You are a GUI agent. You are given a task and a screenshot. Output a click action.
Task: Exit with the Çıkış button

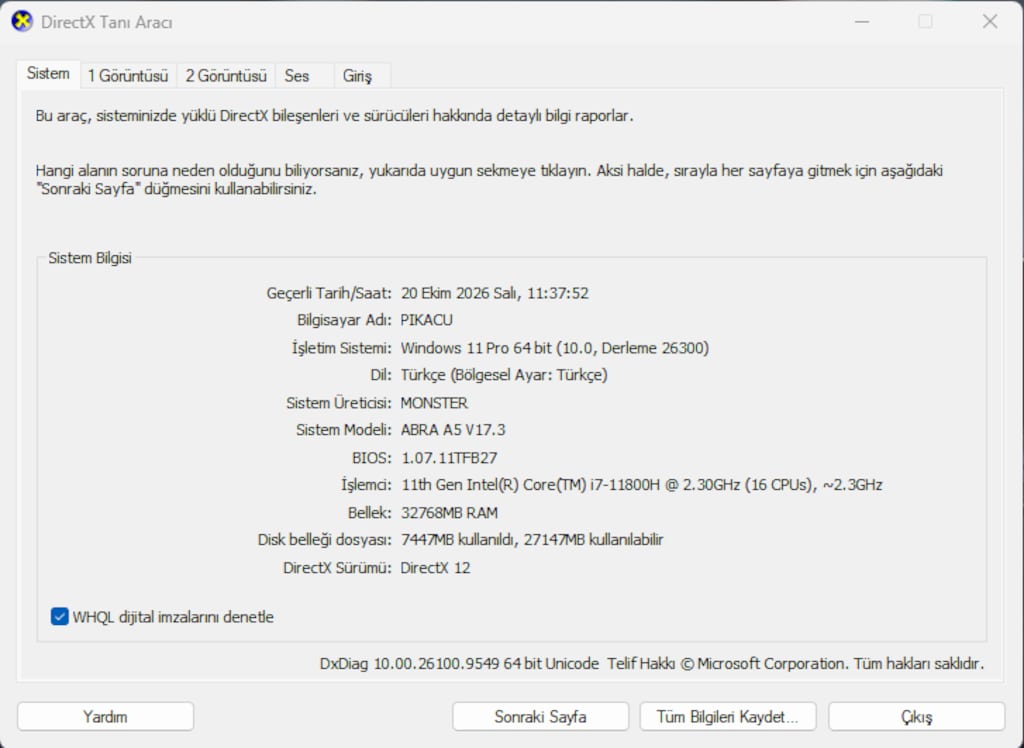click(916, 717)
